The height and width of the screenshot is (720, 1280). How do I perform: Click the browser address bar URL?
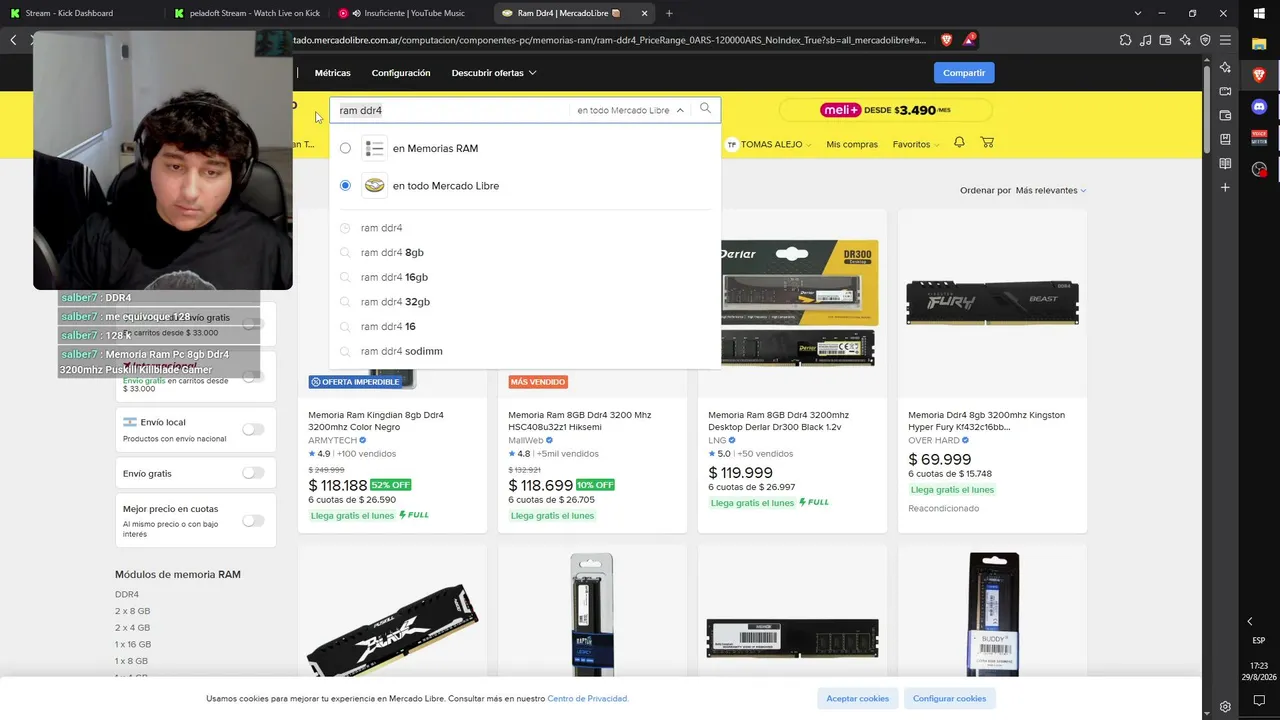point(610,40)
